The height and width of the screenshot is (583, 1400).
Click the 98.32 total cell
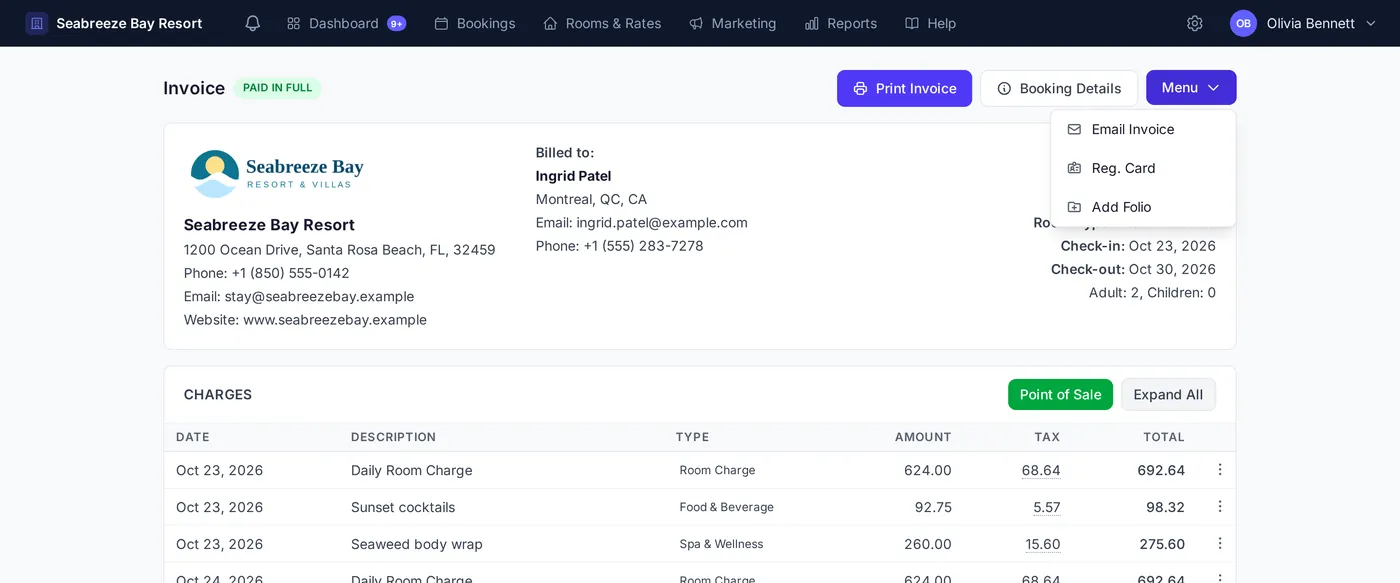point(1166,507)
